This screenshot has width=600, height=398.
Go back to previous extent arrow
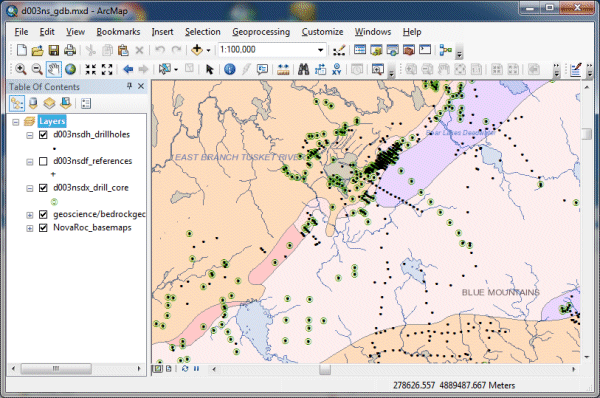128,69
